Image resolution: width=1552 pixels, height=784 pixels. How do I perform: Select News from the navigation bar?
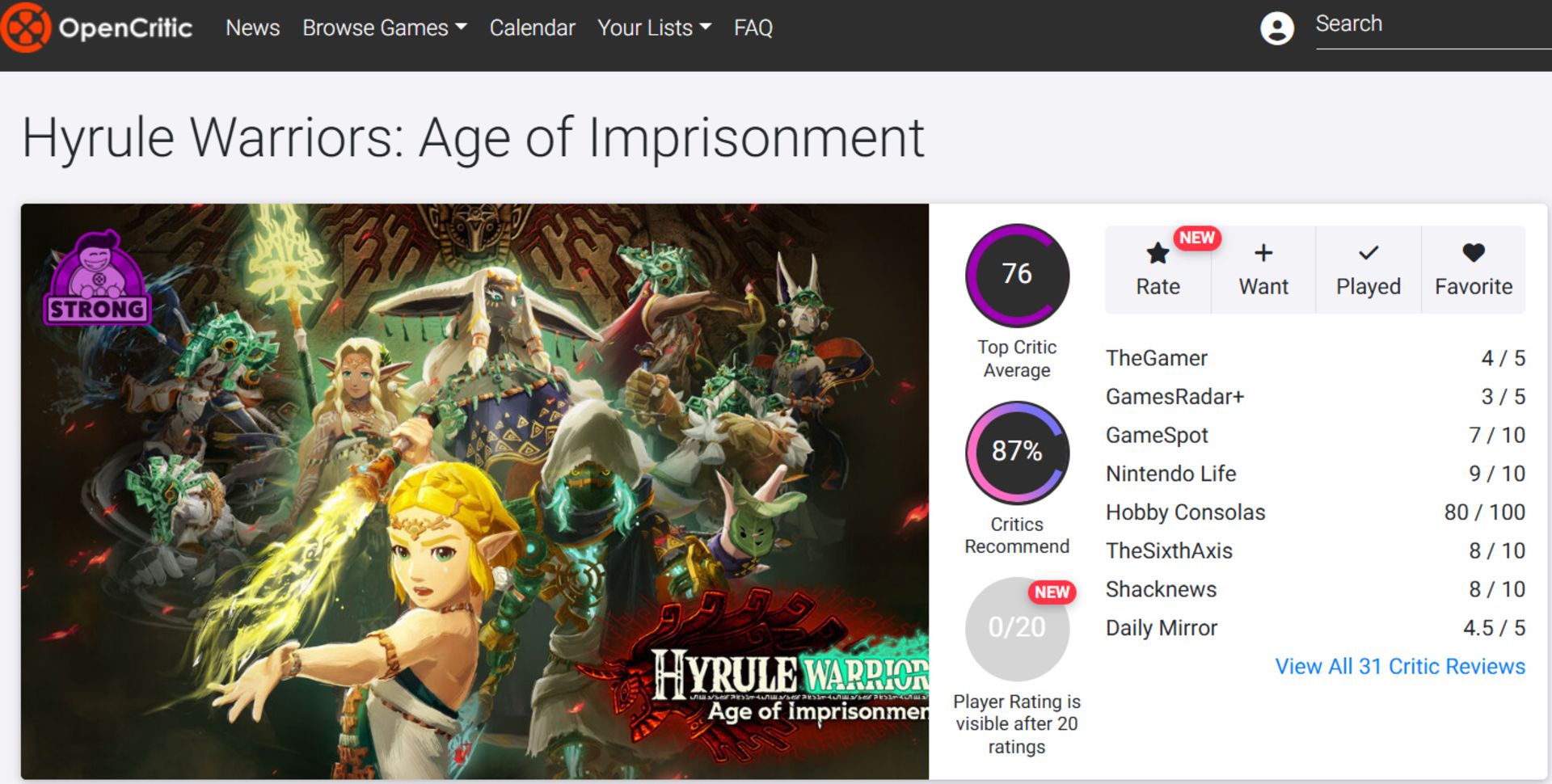252,27
